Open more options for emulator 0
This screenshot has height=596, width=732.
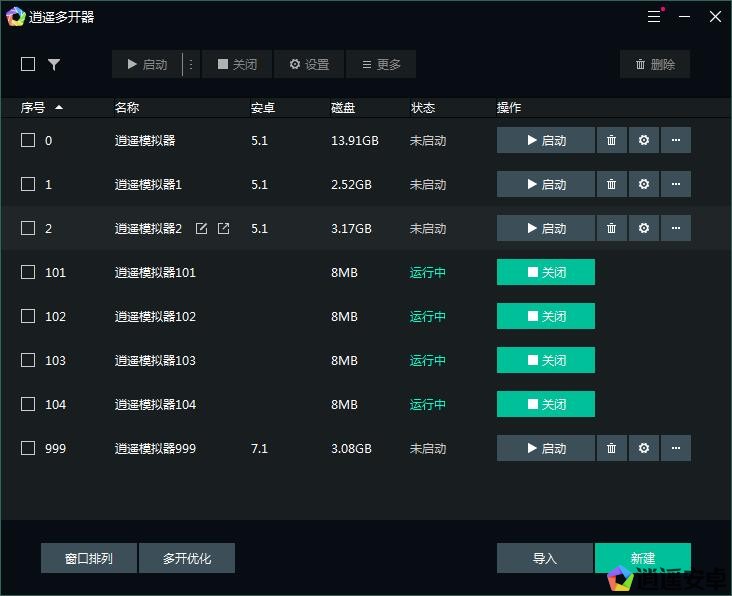(x=676, y=140)
